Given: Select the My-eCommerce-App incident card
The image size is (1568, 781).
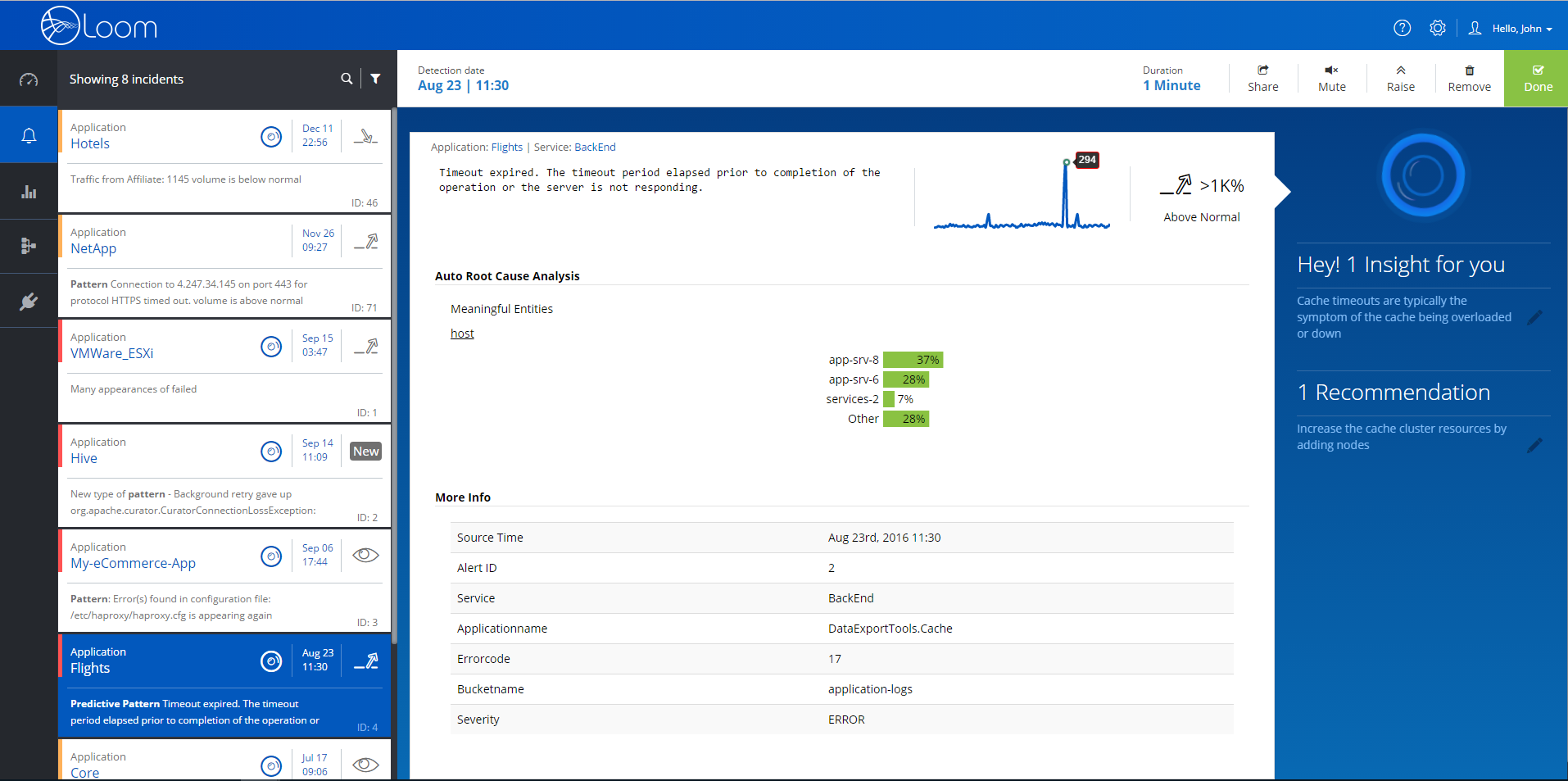Looking at the screenshot, I should tap(224, 581).
